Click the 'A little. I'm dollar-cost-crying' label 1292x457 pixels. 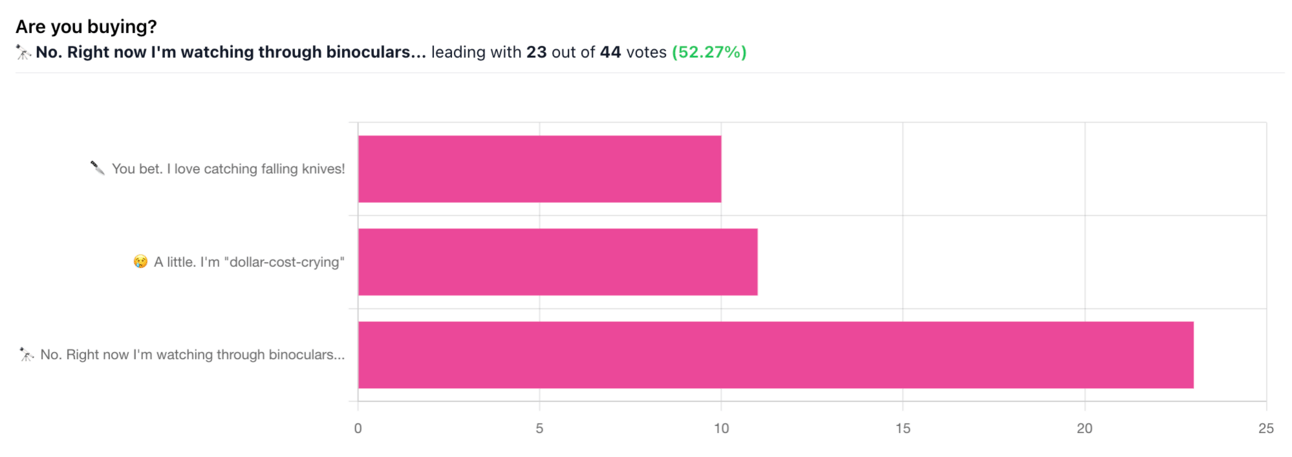(x=249, y=262)
